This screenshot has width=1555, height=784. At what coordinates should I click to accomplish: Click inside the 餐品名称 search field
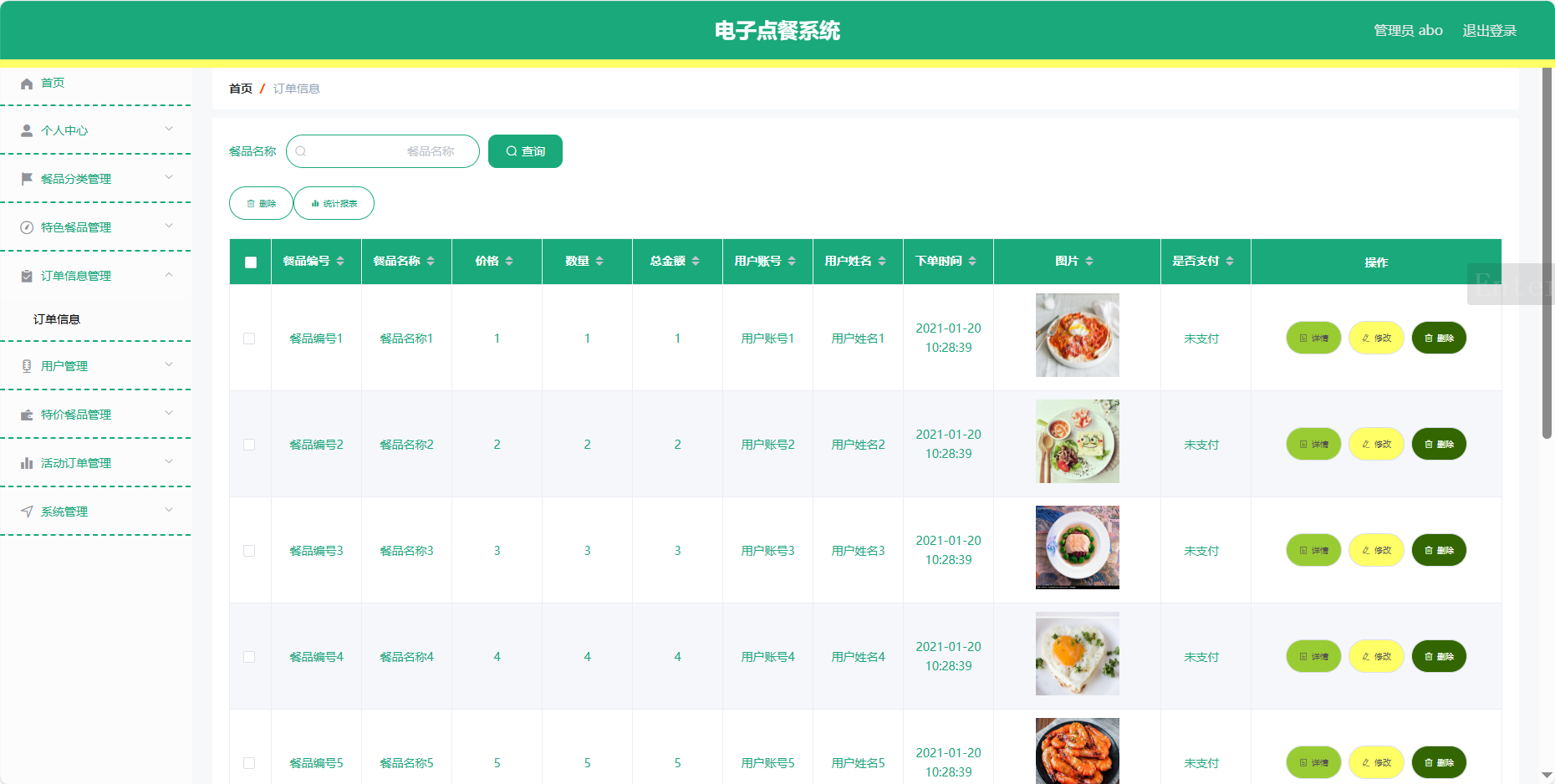click(383, 151)
